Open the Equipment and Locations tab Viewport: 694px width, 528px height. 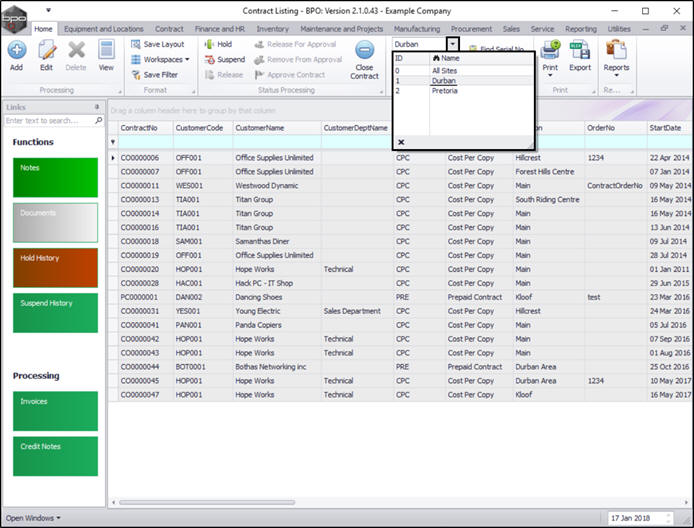click(104, 29)
